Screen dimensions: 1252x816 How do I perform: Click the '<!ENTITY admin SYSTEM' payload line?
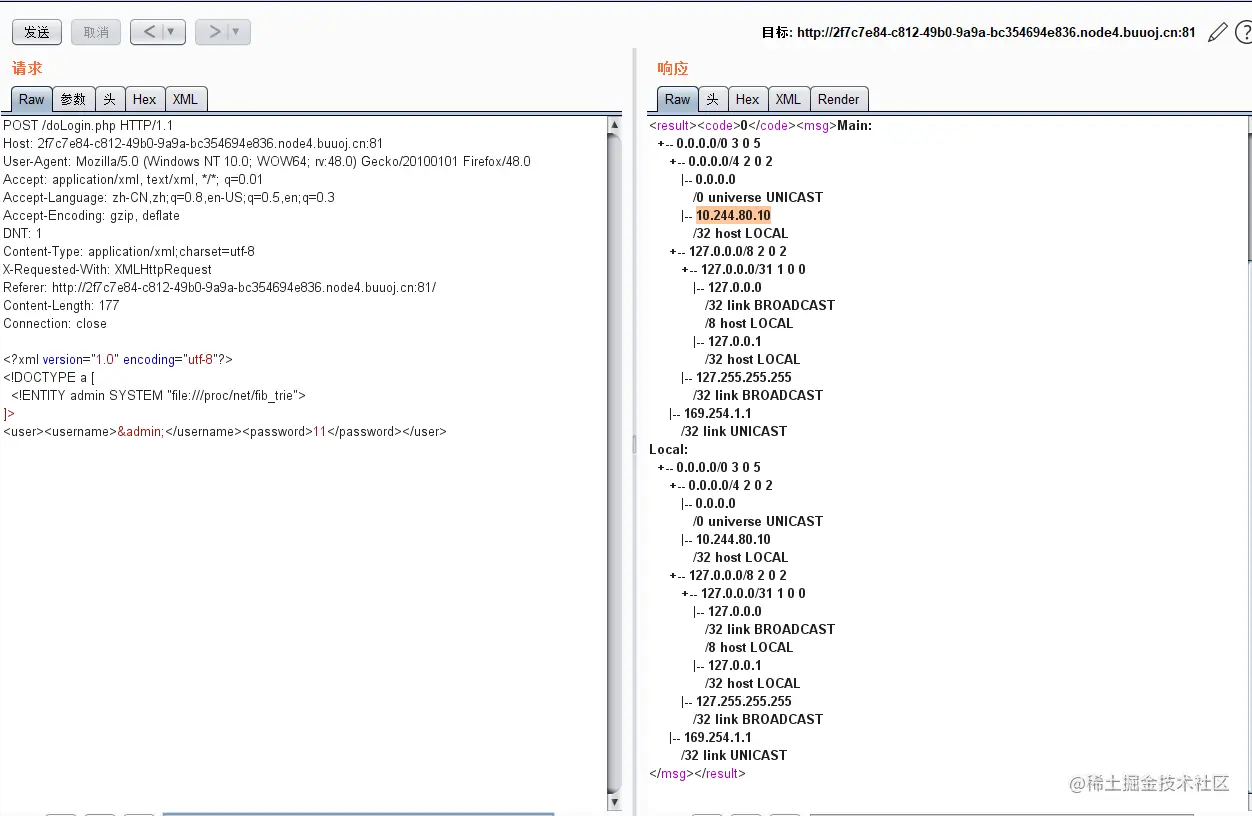click(x=158, y=395)
